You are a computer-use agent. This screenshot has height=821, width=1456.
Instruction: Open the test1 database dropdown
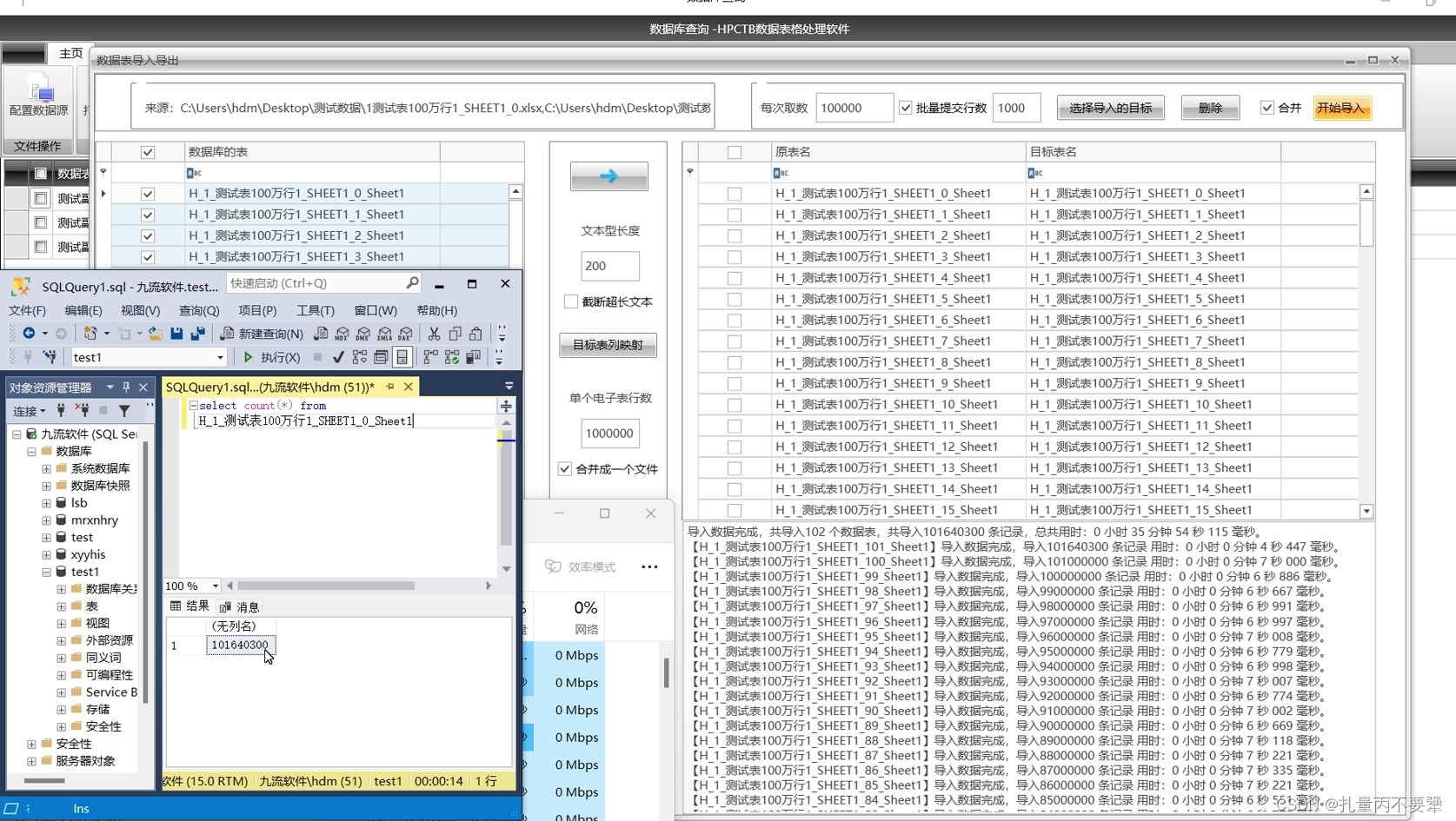coord(221,357)
